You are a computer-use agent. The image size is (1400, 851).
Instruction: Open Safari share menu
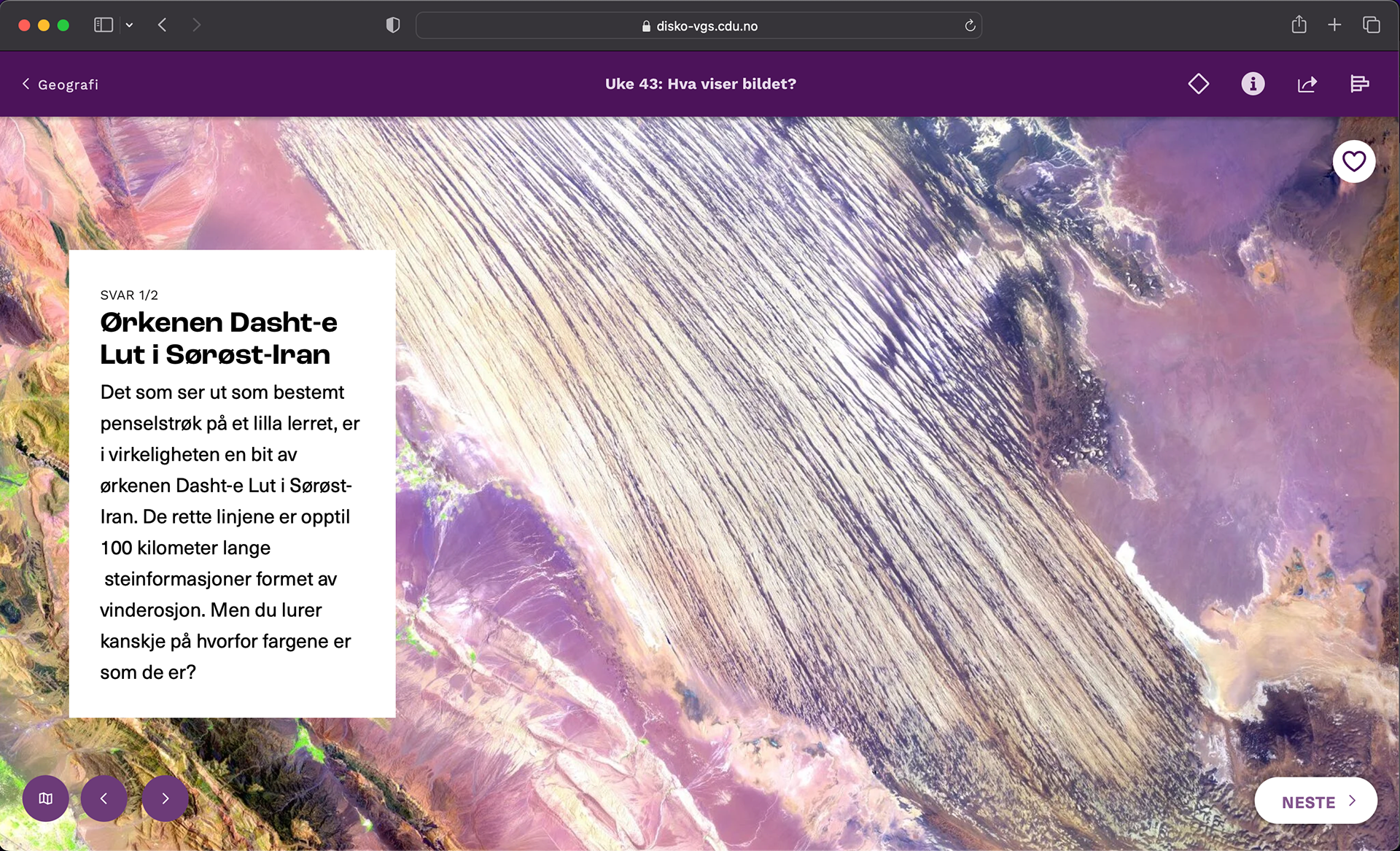point(1299,25)
